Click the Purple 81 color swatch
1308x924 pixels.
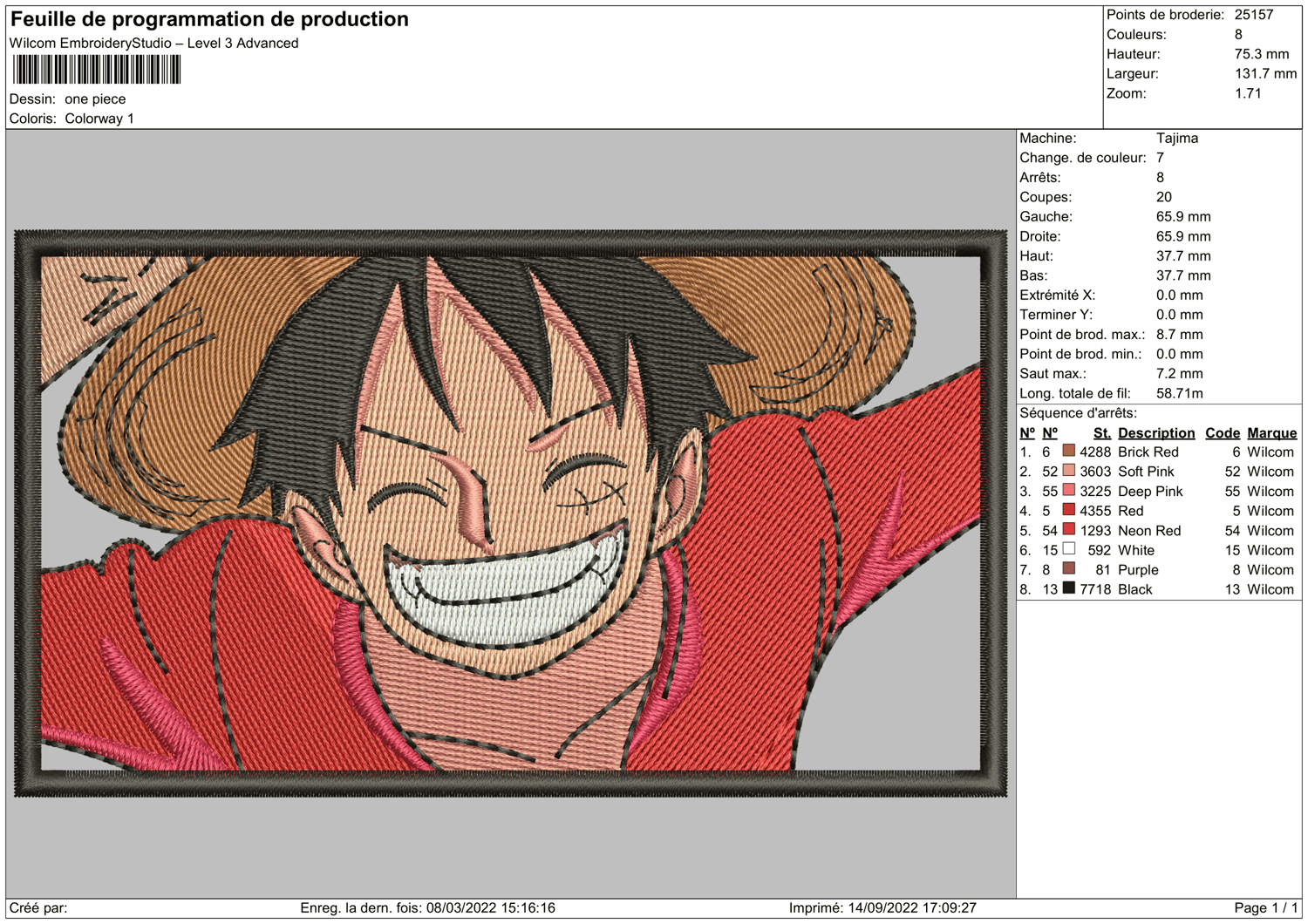click(1068, 568)
